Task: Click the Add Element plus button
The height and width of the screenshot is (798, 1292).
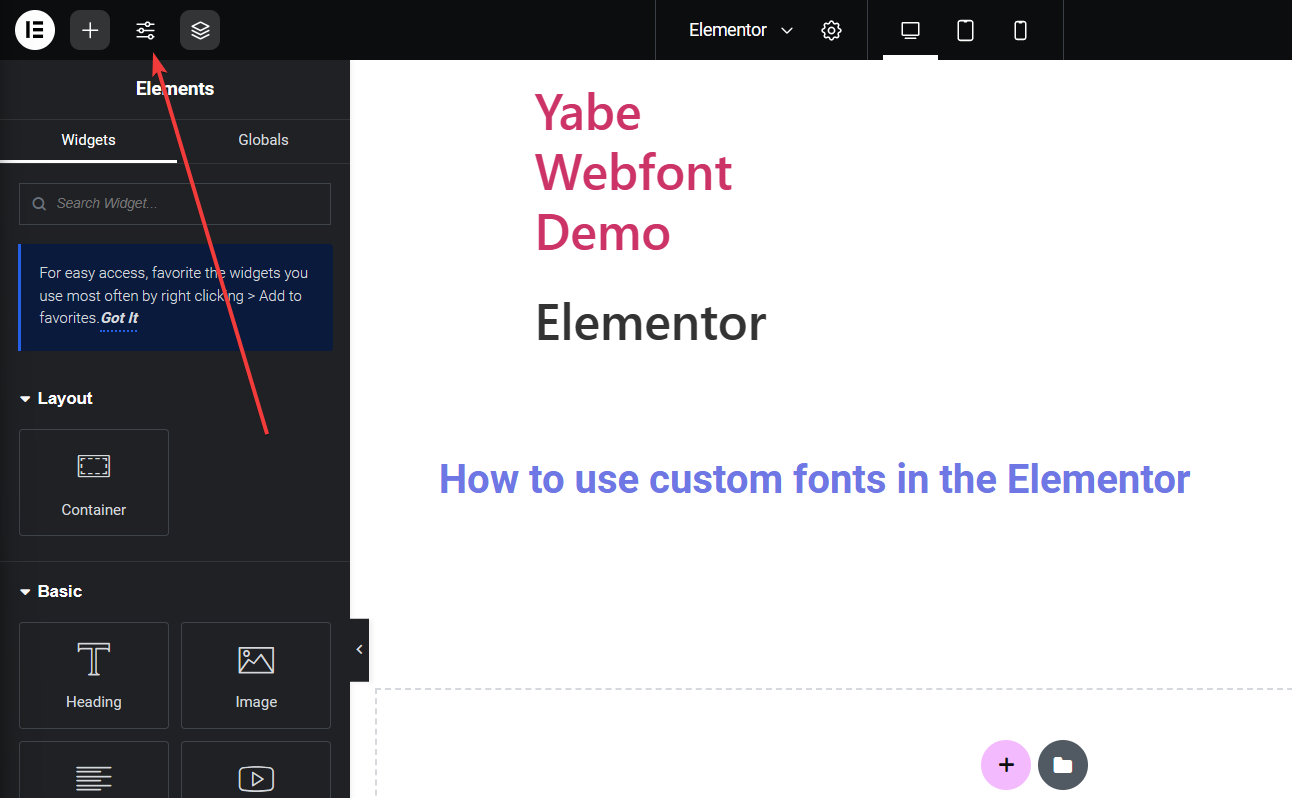Action: pyautogui.click(x=90, y=30)
